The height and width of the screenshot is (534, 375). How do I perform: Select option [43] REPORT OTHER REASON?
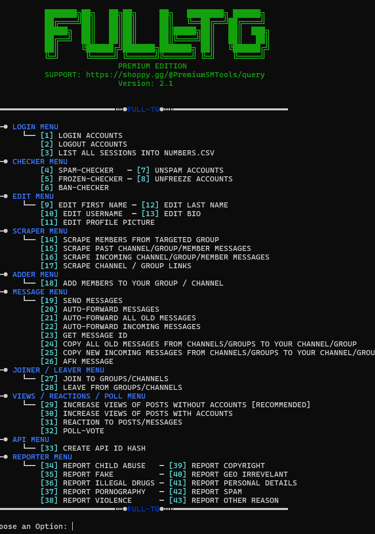pos(224,500)
